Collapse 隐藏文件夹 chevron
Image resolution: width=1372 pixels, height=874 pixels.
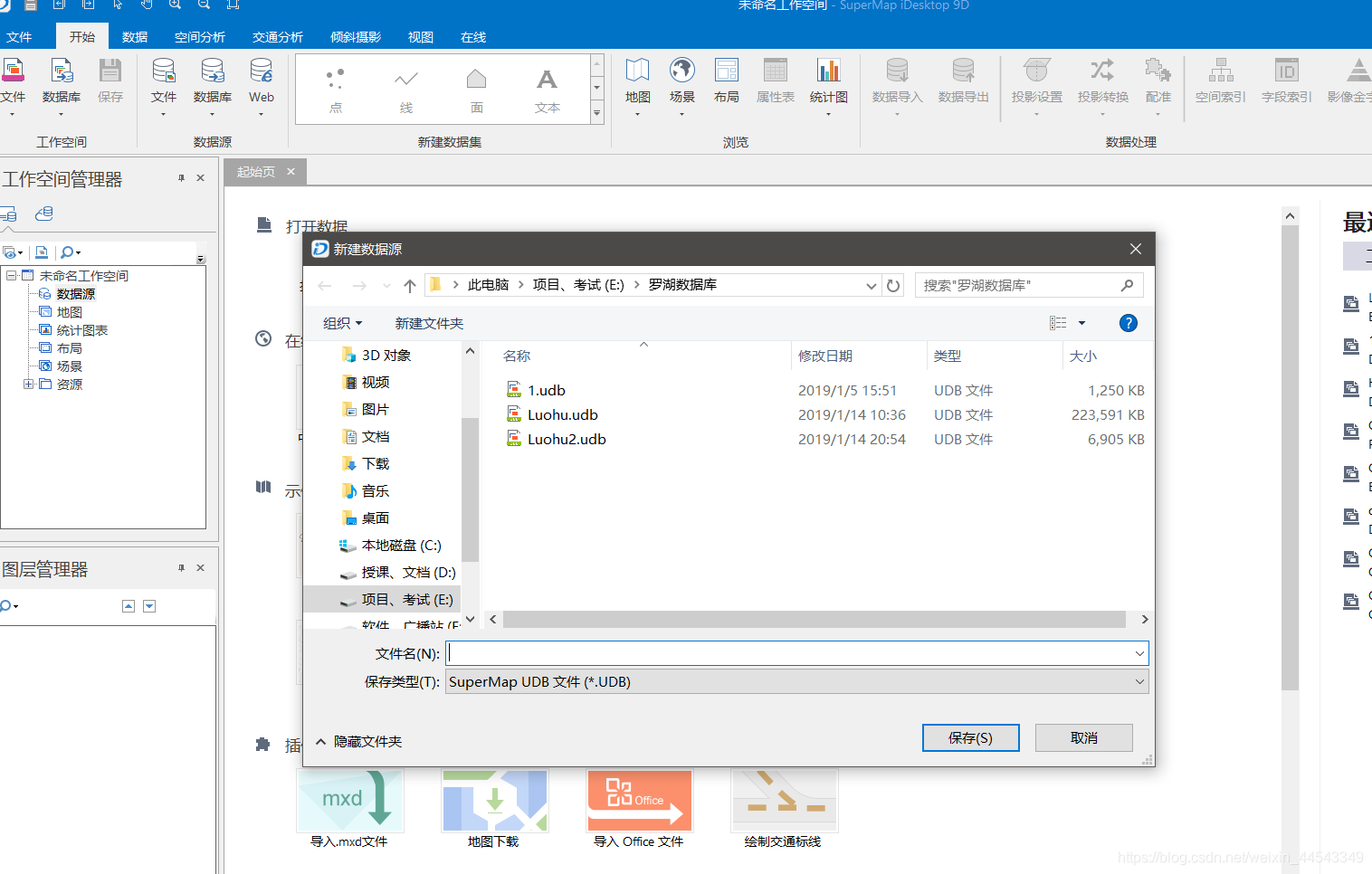320,741
